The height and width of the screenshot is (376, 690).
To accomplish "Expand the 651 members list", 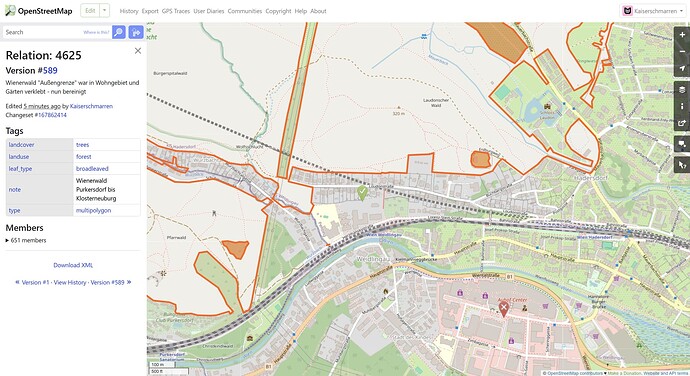I will (26, 240).
